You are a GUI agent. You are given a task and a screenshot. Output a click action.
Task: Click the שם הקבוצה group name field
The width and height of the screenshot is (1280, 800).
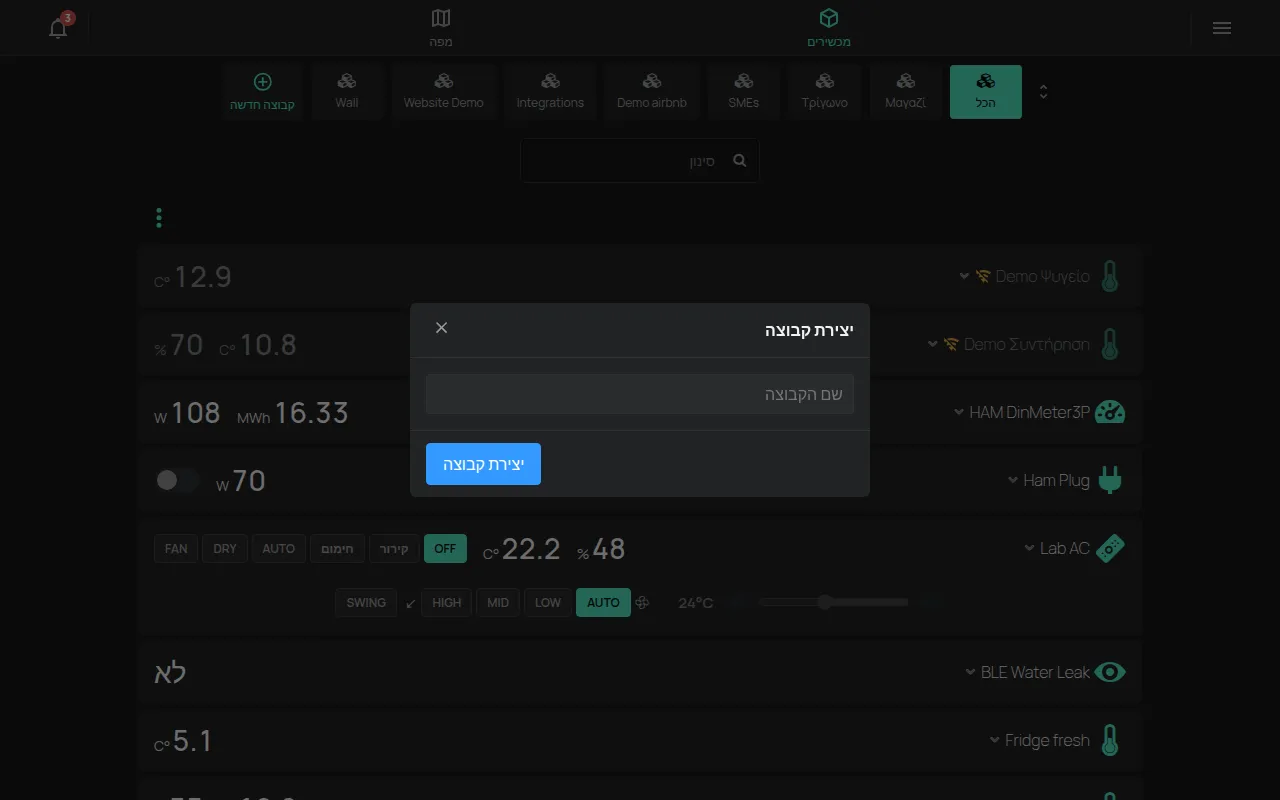pyautogui.click(x=640, y=394)
